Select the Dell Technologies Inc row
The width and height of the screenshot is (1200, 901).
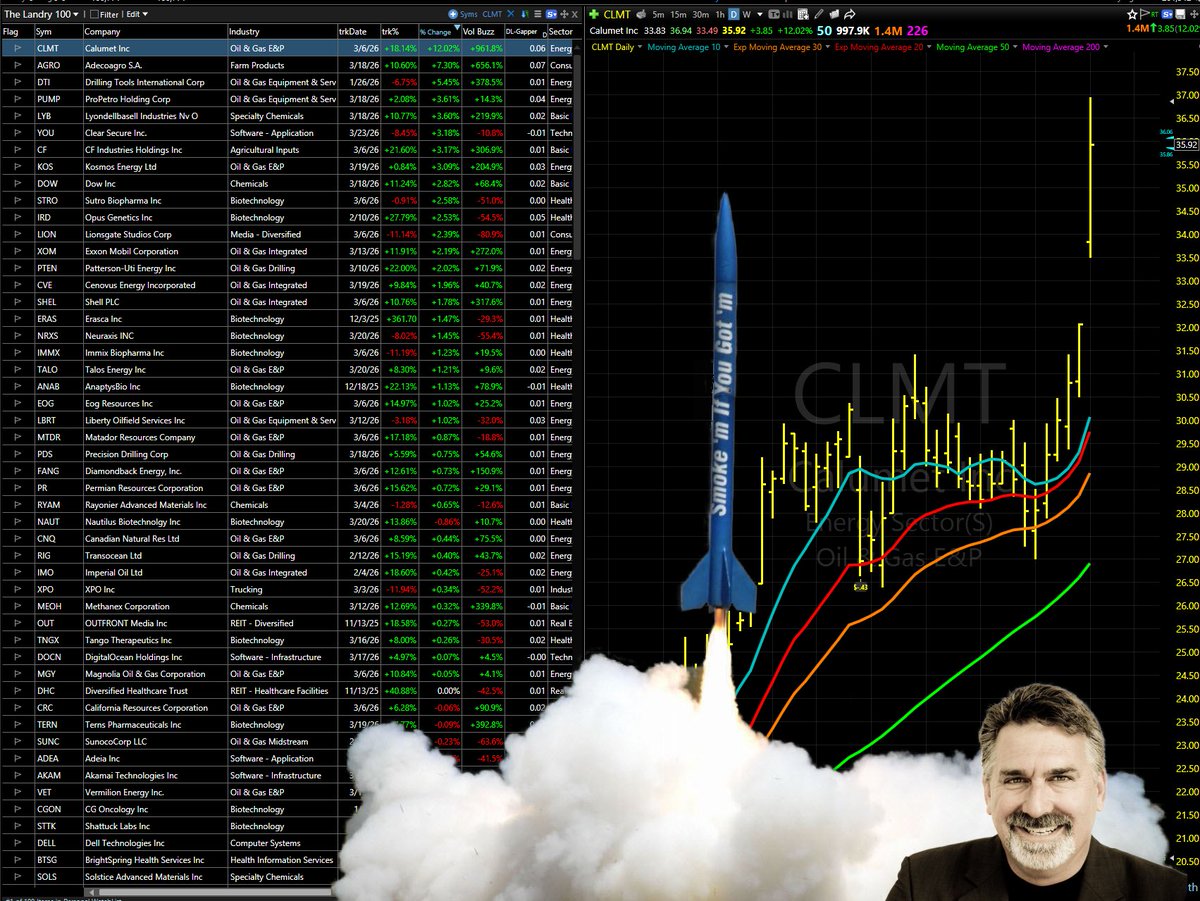pos(170,843)
